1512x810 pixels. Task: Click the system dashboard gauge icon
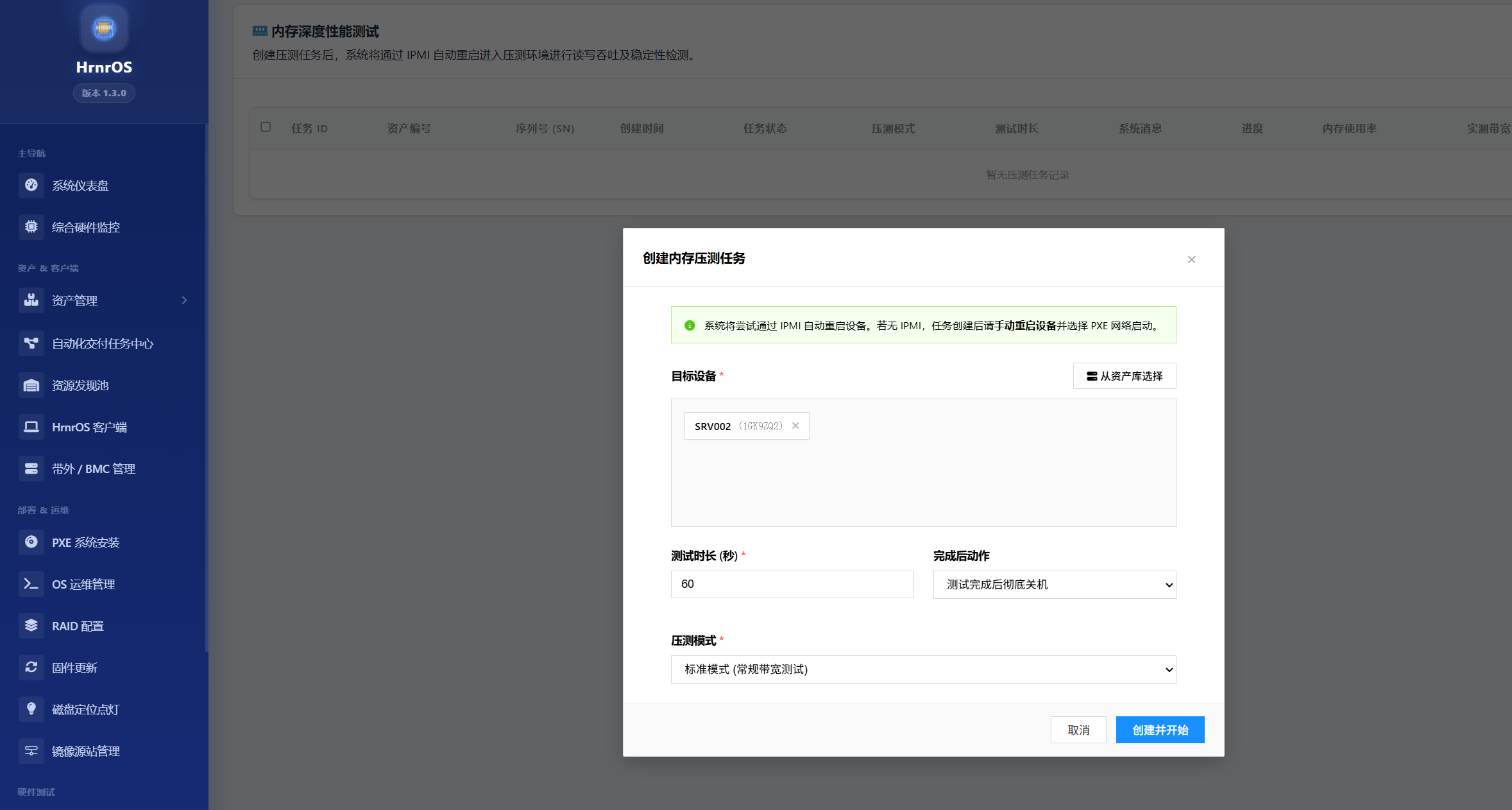pyautogui.click(x=31, y=185)
